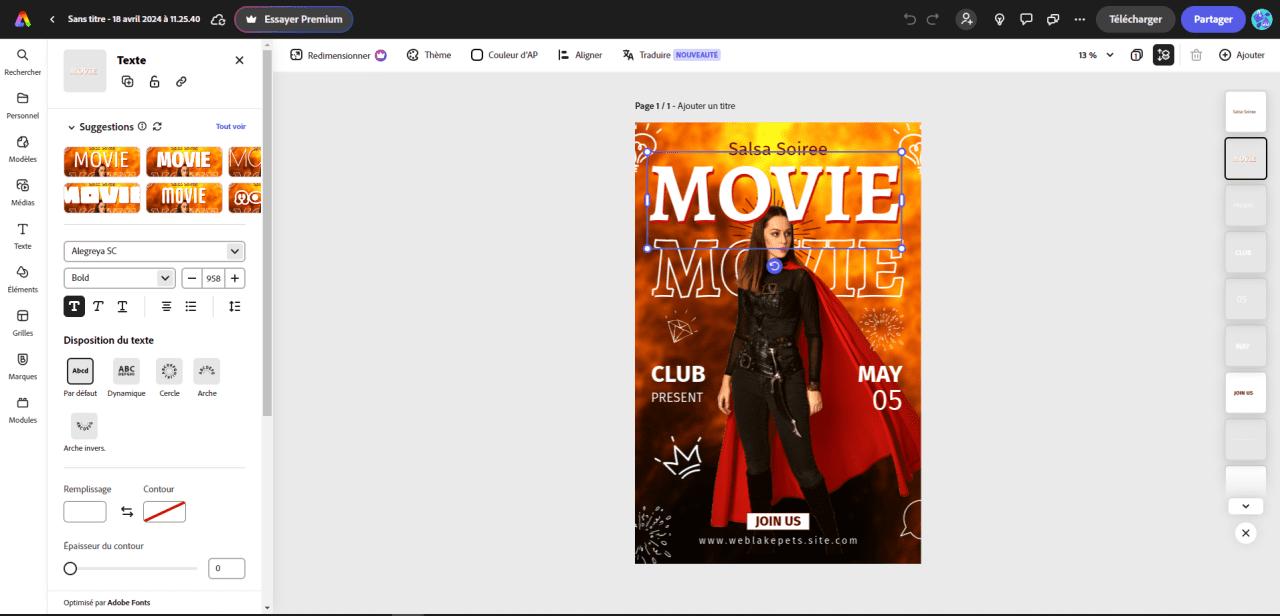This screenshot has height=616, width=1280.
Task: Open the Thème menu
Action: pyautogui.click(x=429, y=55)
